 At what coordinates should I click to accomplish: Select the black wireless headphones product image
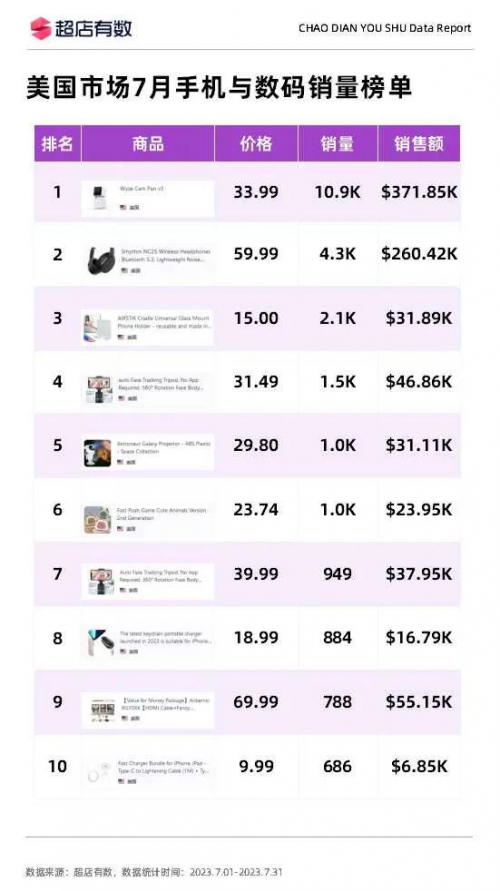101,260
